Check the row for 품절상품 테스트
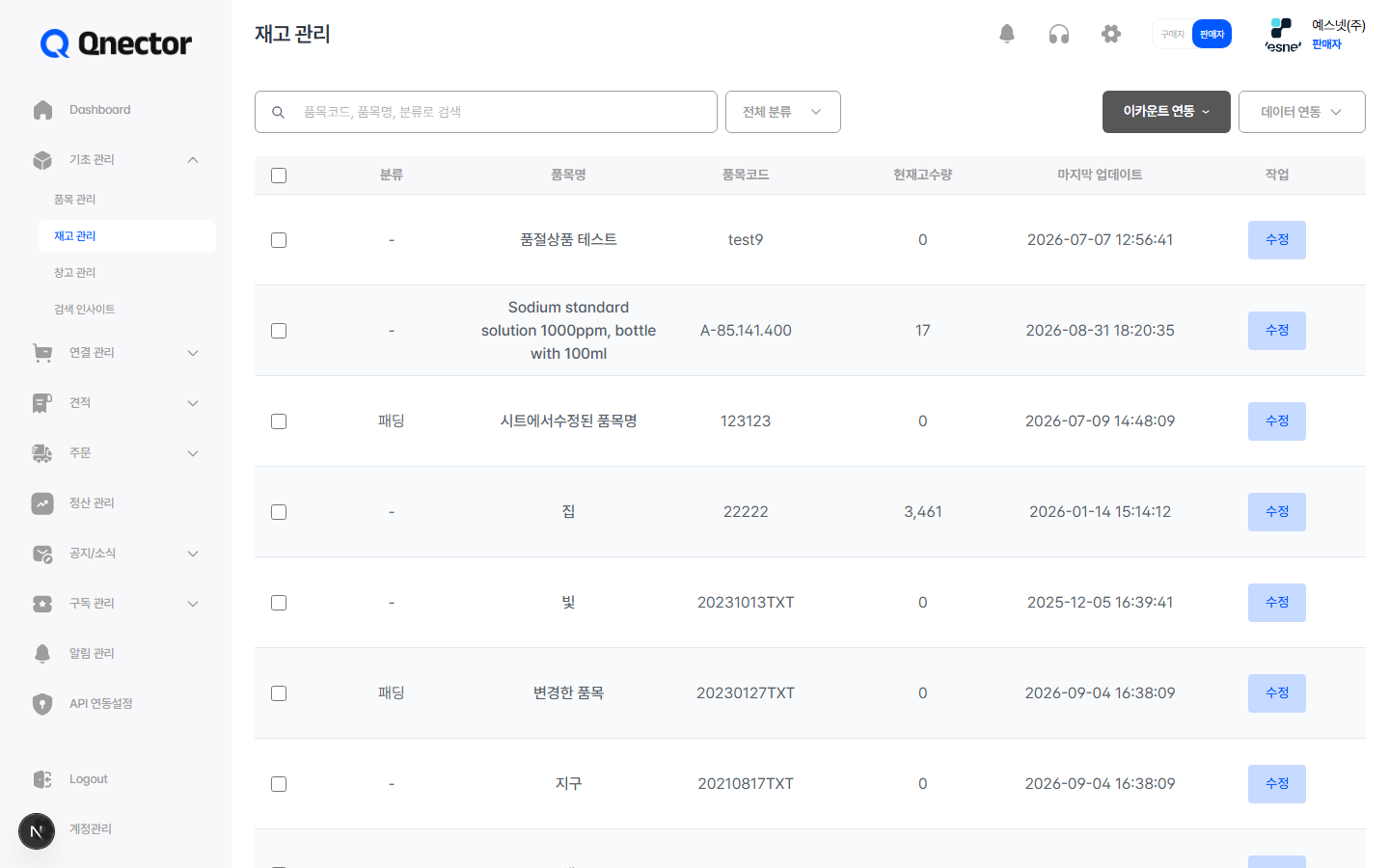 [x=279, y=240]
